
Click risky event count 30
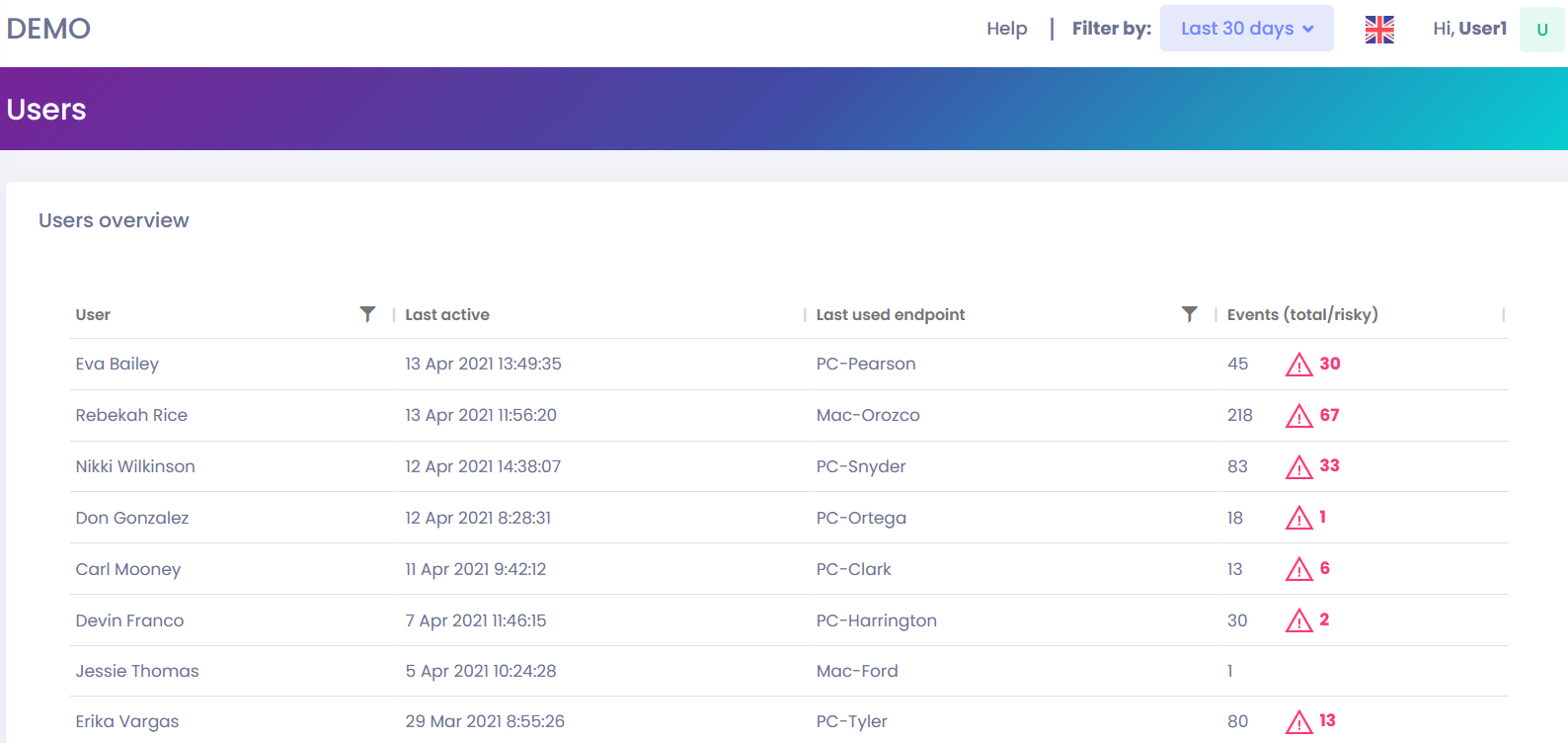coord(1330,364)
